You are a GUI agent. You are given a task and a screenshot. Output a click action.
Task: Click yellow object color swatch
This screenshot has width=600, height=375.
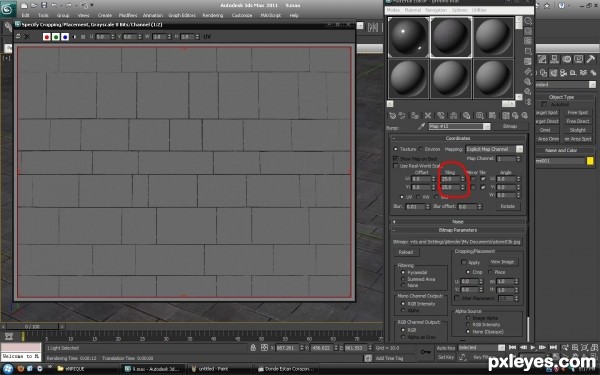590,161
